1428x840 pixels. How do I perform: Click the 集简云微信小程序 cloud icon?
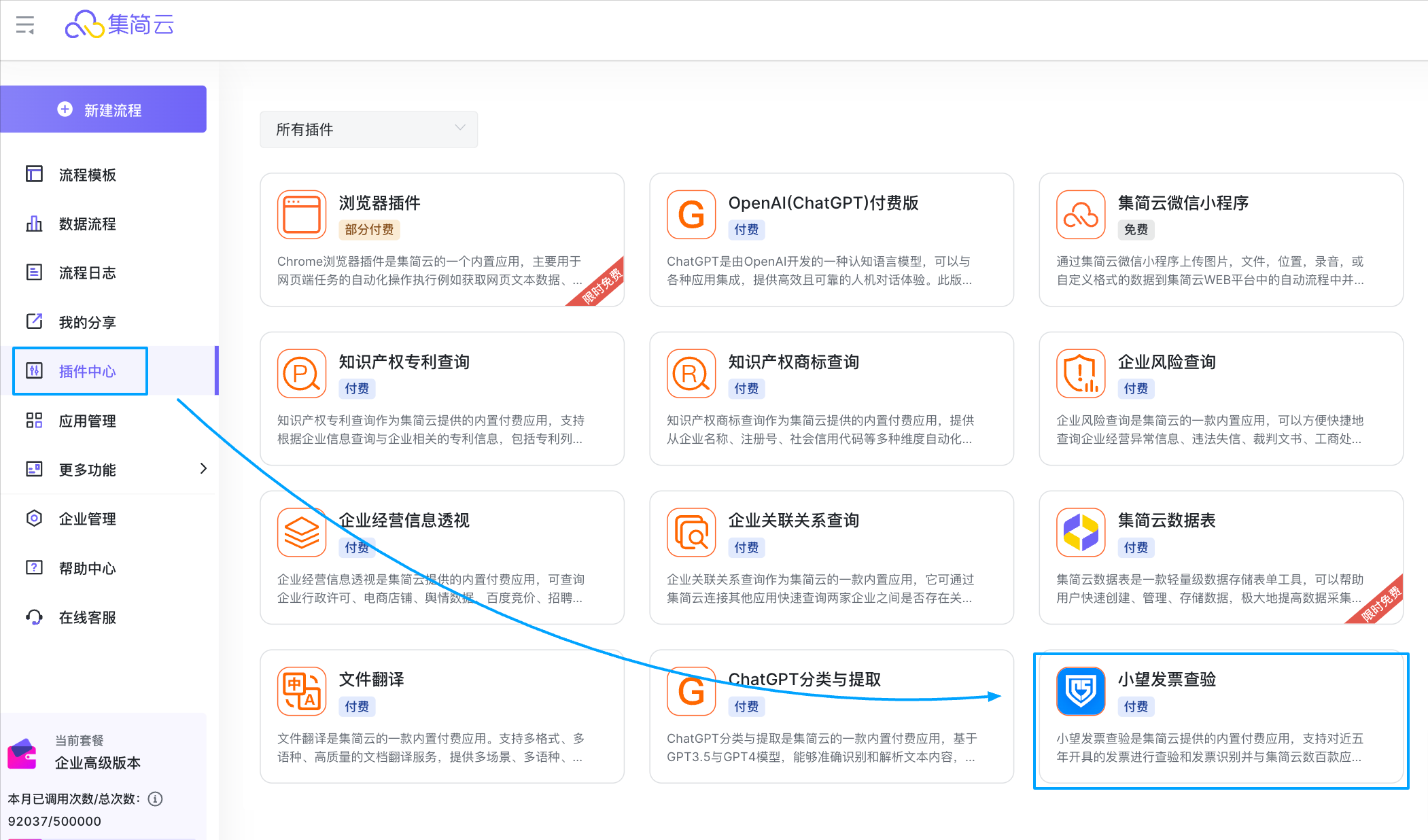pyautogui.click(x=1081, y=215)
